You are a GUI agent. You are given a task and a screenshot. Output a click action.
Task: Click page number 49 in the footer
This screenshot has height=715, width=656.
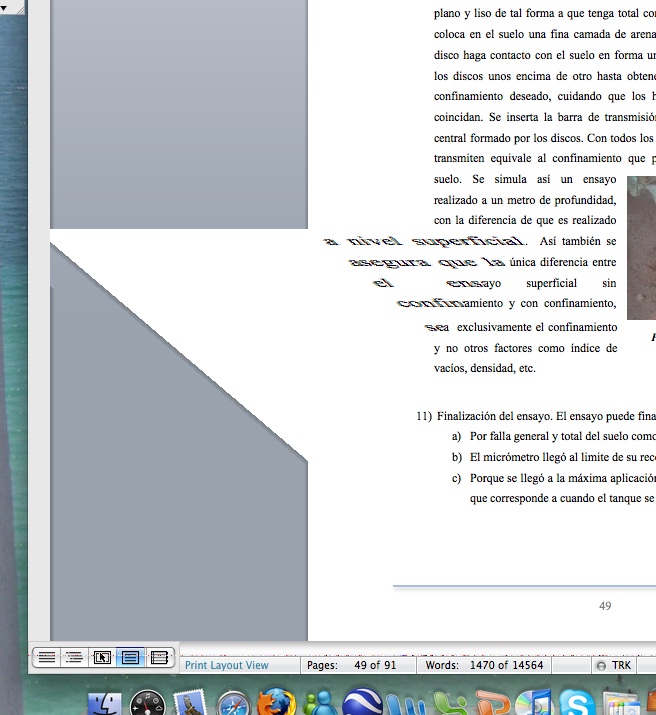click(605, 606)
